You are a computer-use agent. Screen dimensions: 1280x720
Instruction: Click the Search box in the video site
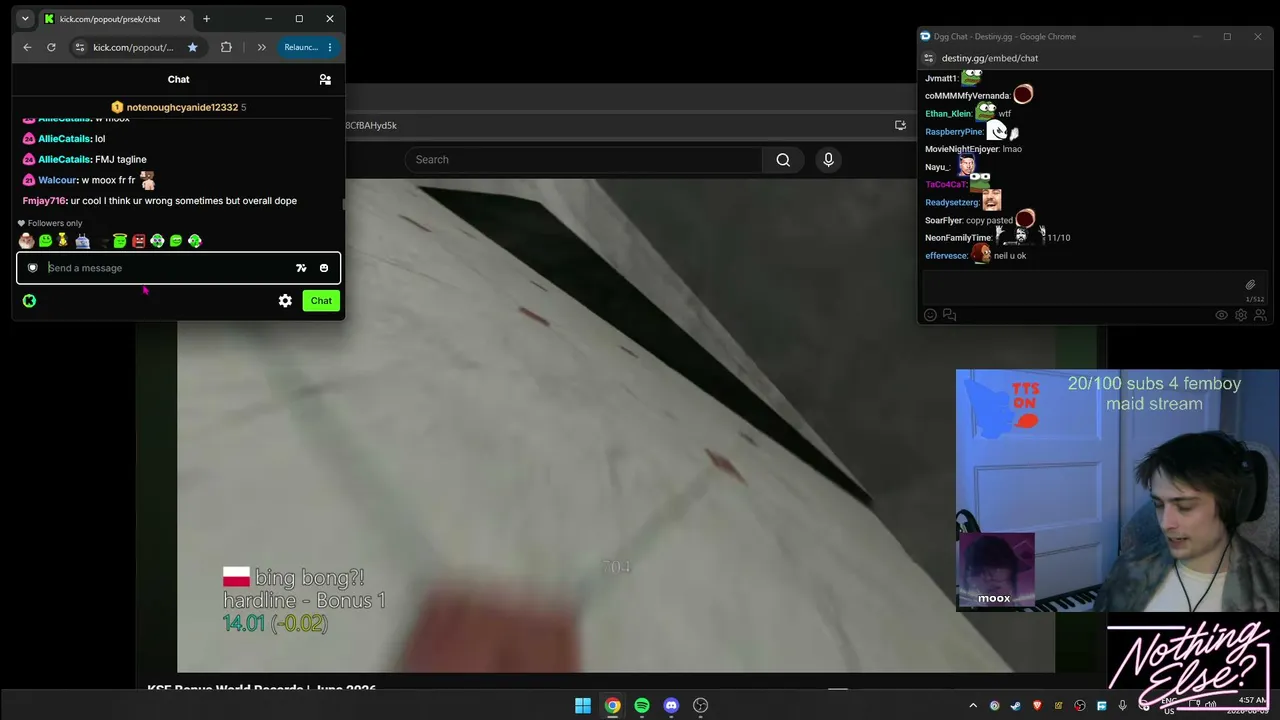[583, 160]
